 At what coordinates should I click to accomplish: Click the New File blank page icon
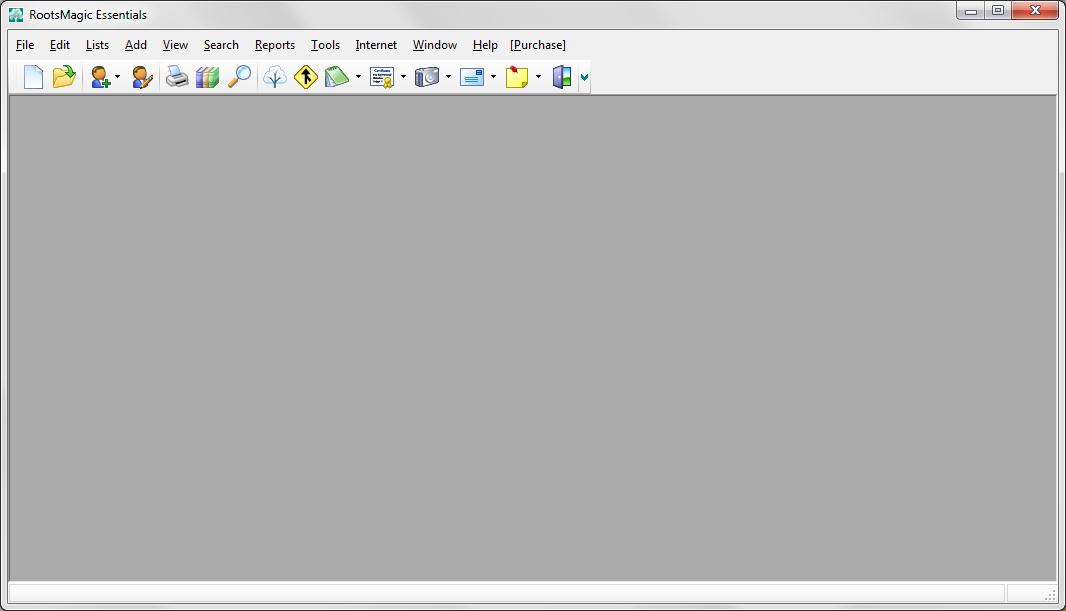click(32, 77)
